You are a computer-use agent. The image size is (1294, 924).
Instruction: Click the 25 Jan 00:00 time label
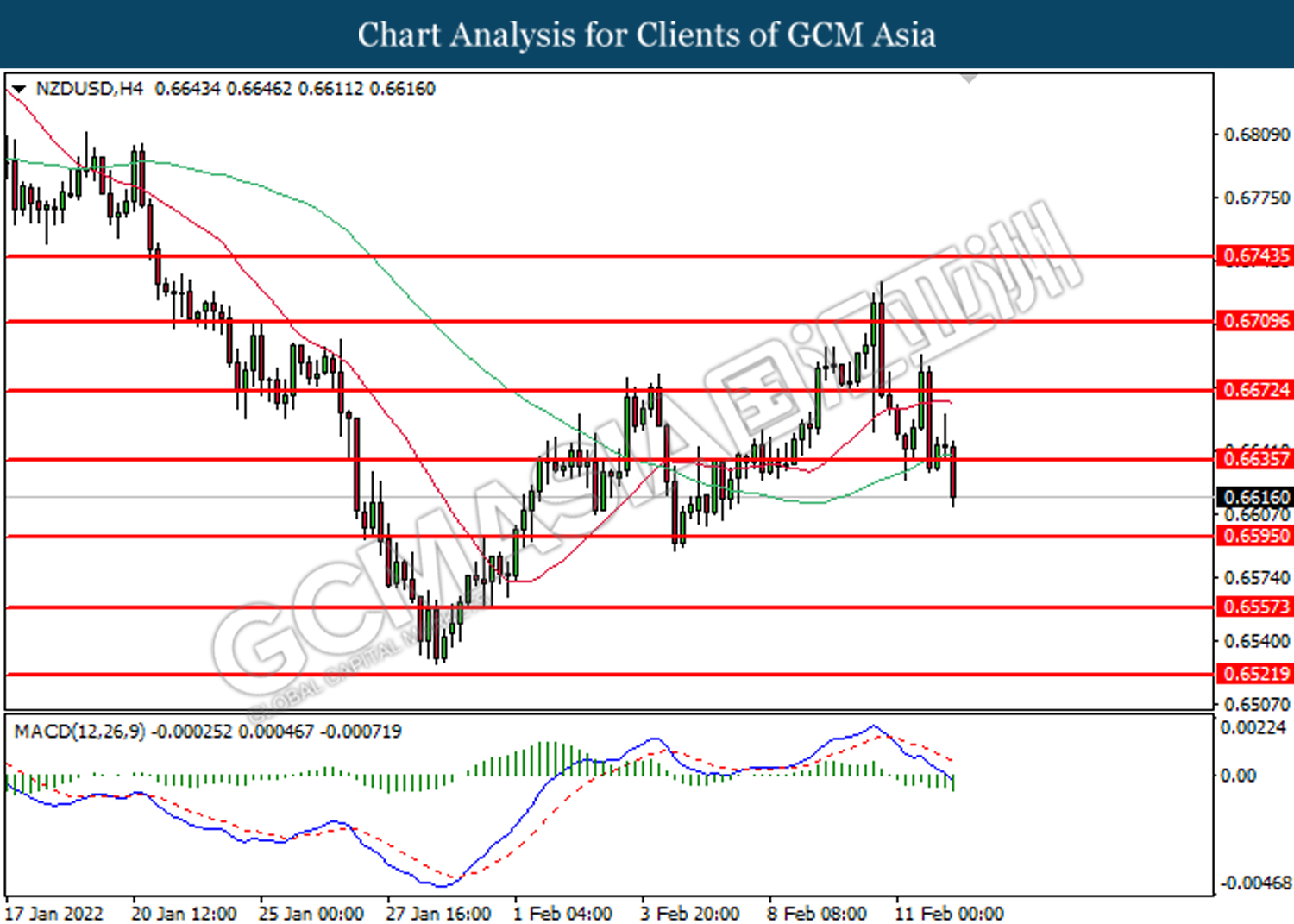point(311,914)
